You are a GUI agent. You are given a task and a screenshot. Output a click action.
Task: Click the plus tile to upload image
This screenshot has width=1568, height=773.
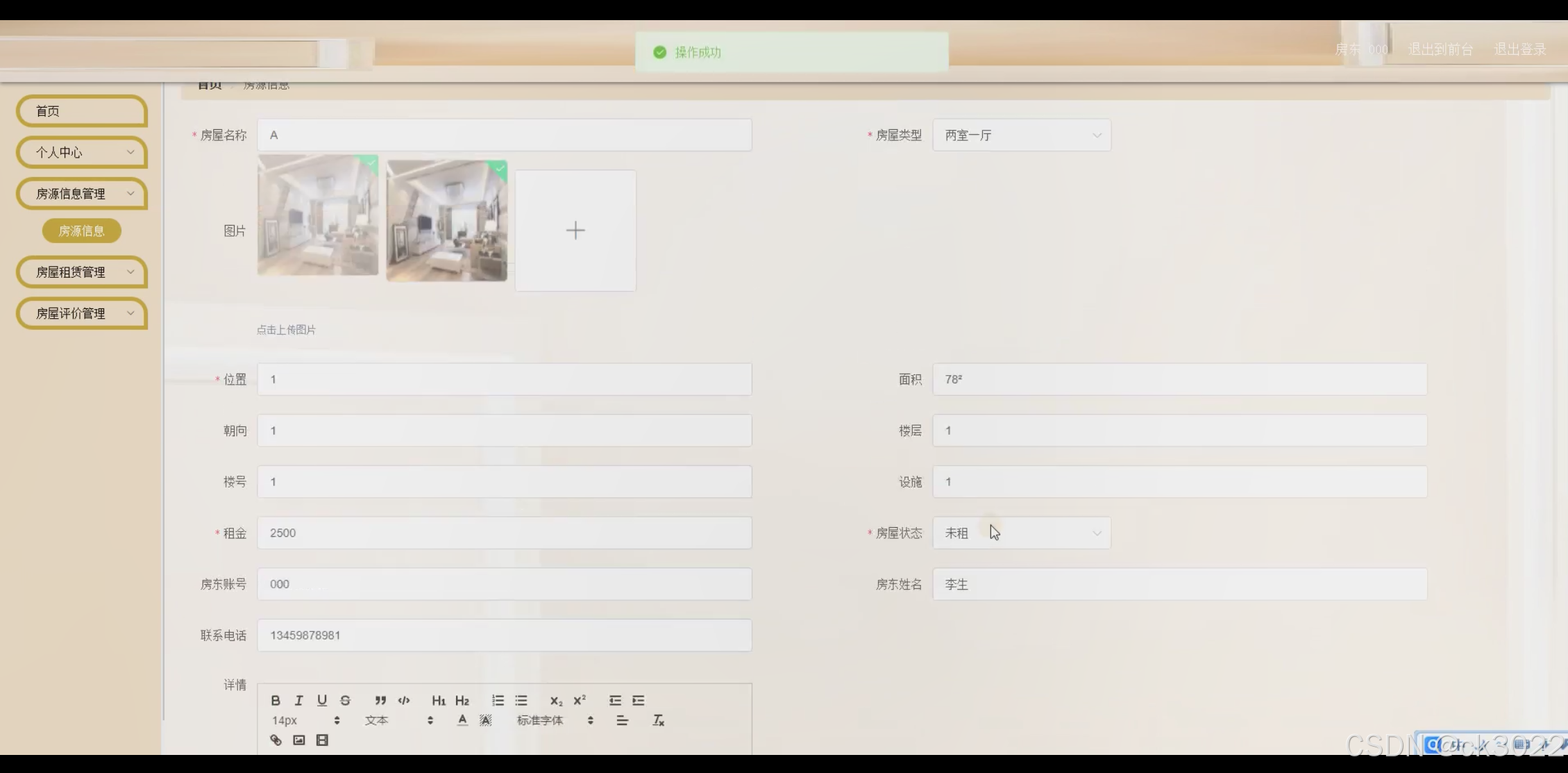pyautogui.click(x=575, y=231)
